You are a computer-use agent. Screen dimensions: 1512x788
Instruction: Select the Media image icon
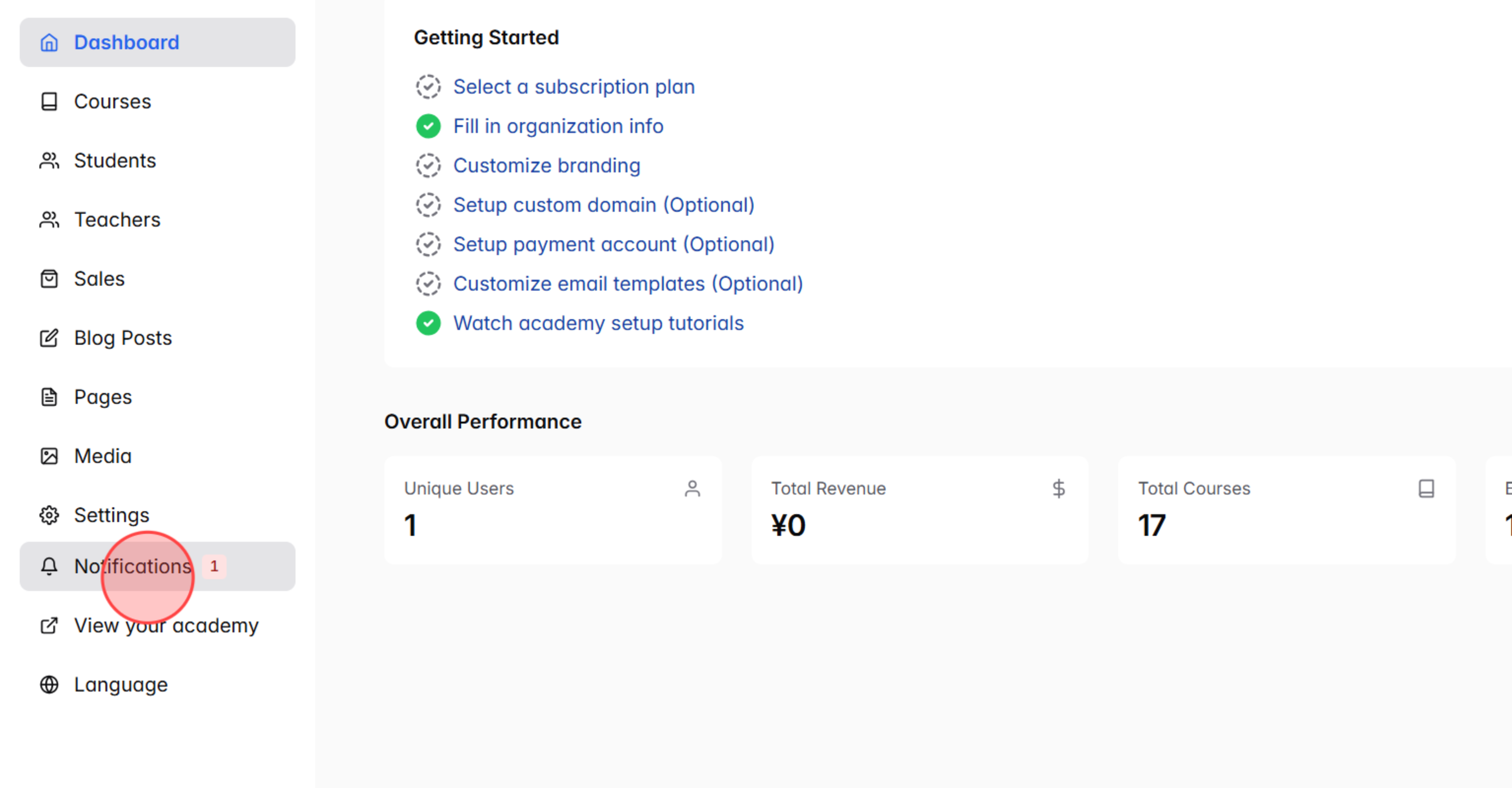point(49,455)
